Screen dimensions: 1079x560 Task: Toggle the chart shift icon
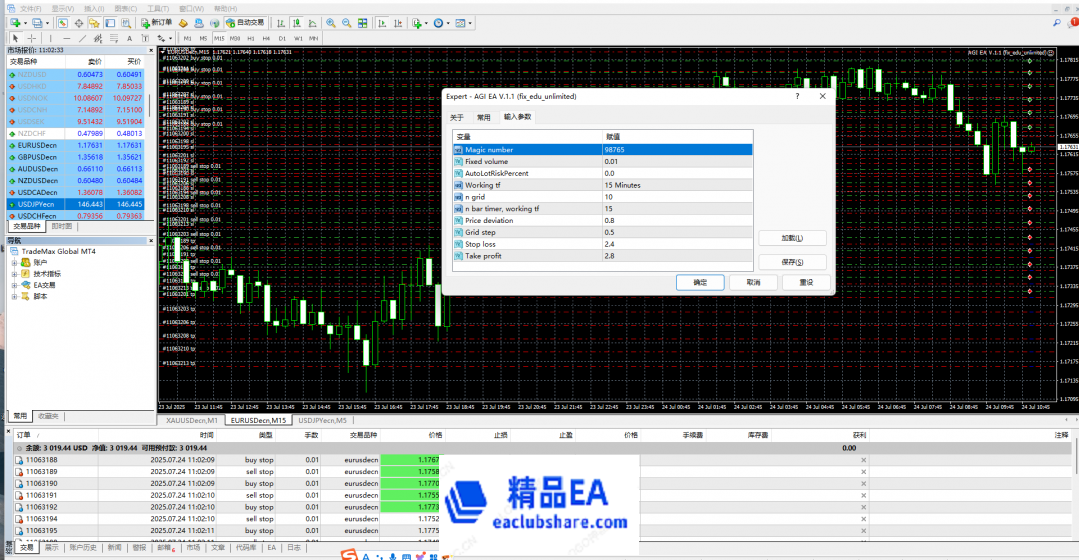[398, 23]
